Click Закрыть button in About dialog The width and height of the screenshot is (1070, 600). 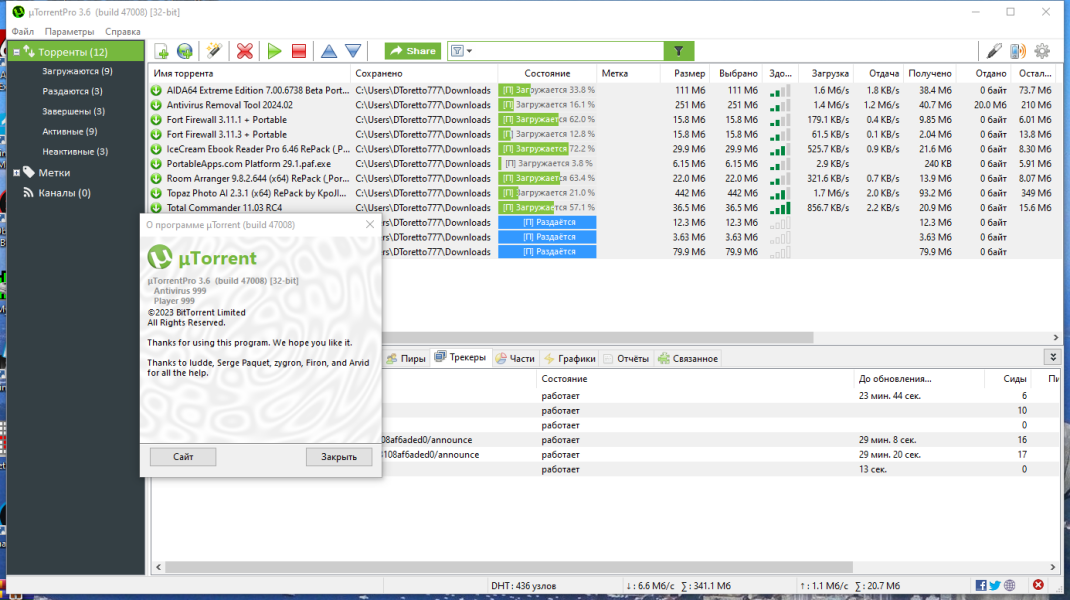339,457
